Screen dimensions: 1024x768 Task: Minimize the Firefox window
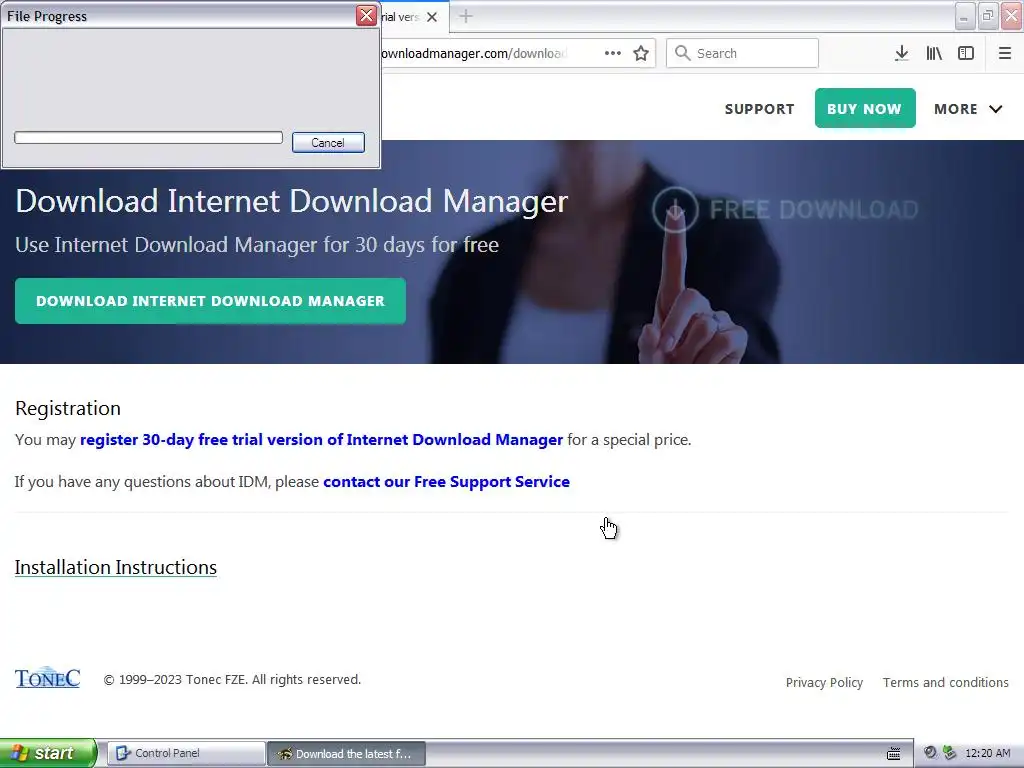click(965, 16)
